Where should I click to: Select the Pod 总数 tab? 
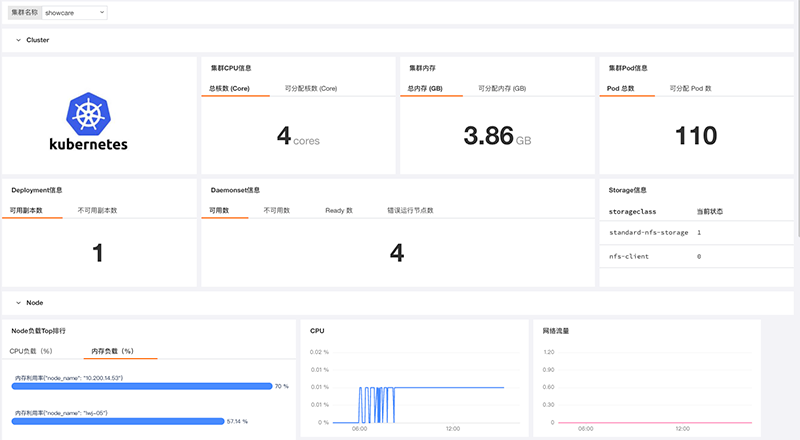tap(620, 88)
